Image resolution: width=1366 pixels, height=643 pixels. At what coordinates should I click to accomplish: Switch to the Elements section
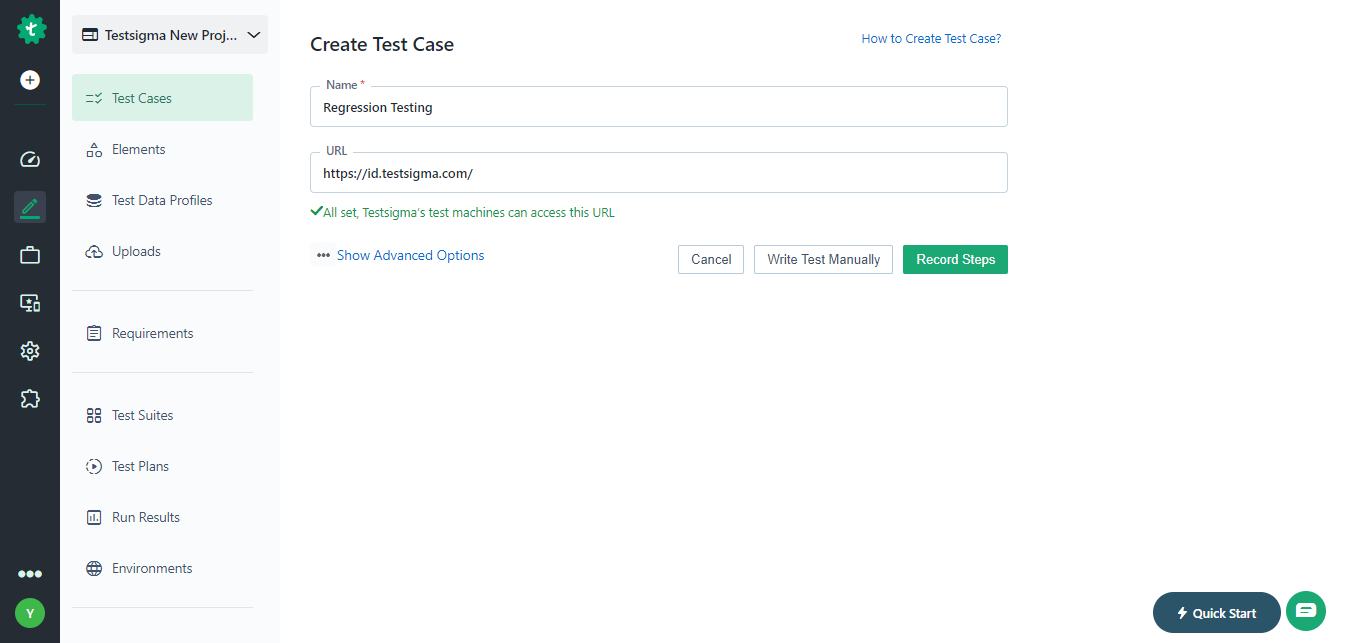(138, 149)
